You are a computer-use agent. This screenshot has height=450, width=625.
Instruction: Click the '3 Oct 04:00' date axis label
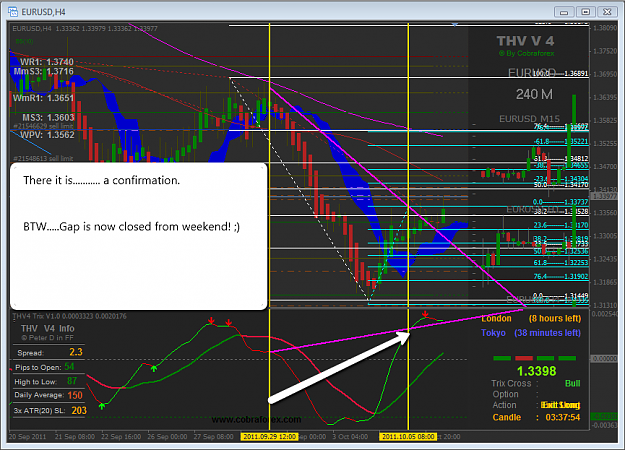(x=350, y=437)
